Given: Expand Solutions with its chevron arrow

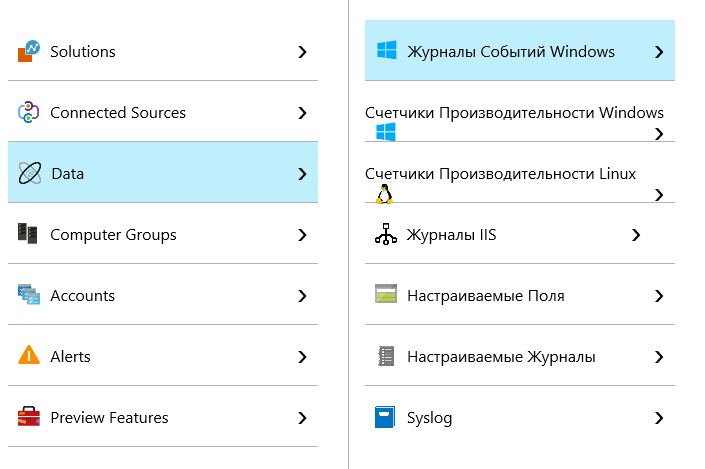Looking at the screenshot, I should (x=302, y=51).
